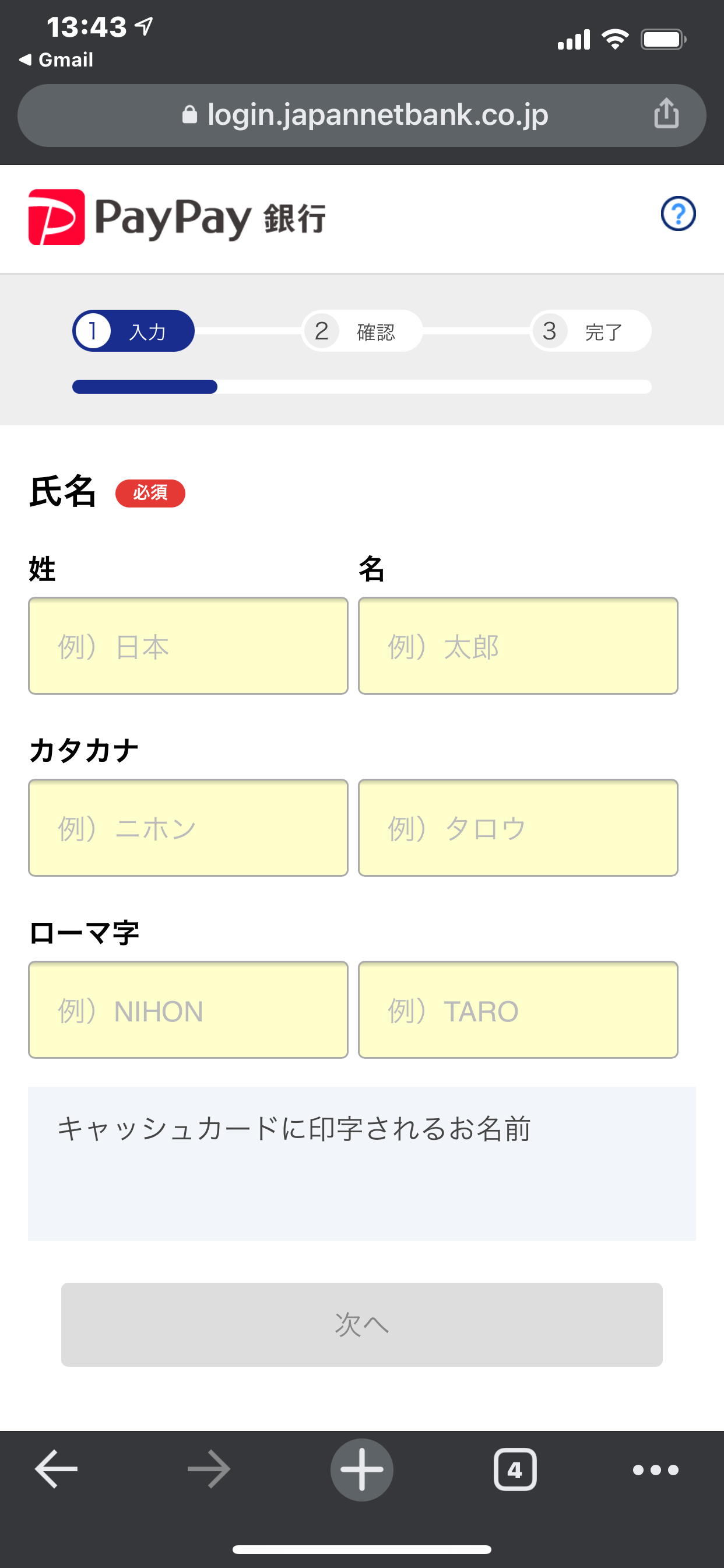Tap the browser back arrow
The height and width of the screenshot is (1568, 724).
point(56,1469)
